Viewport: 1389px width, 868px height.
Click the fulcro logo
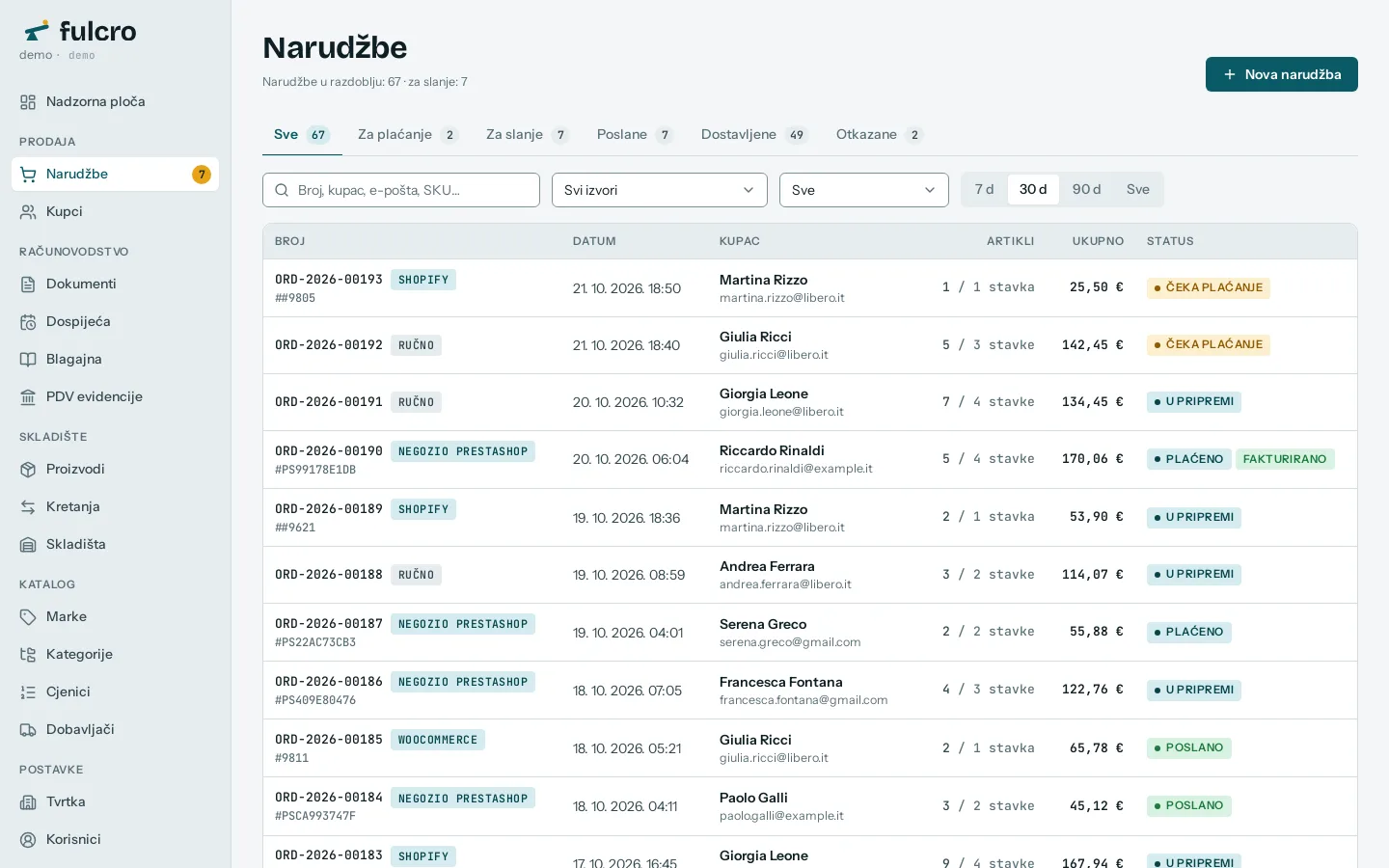click(x=81, y=32)
